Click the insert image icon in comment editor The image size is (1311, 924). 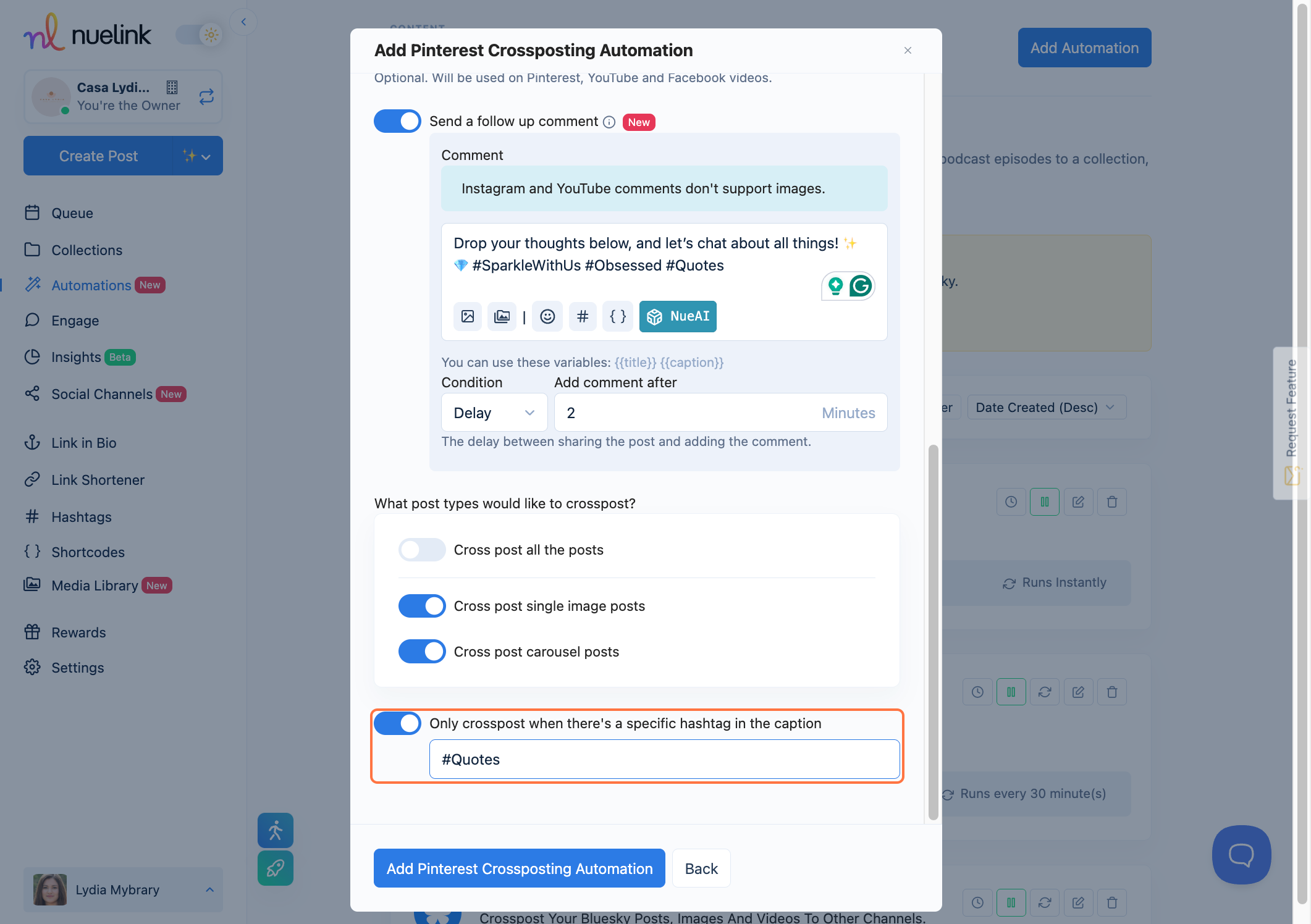468,316
